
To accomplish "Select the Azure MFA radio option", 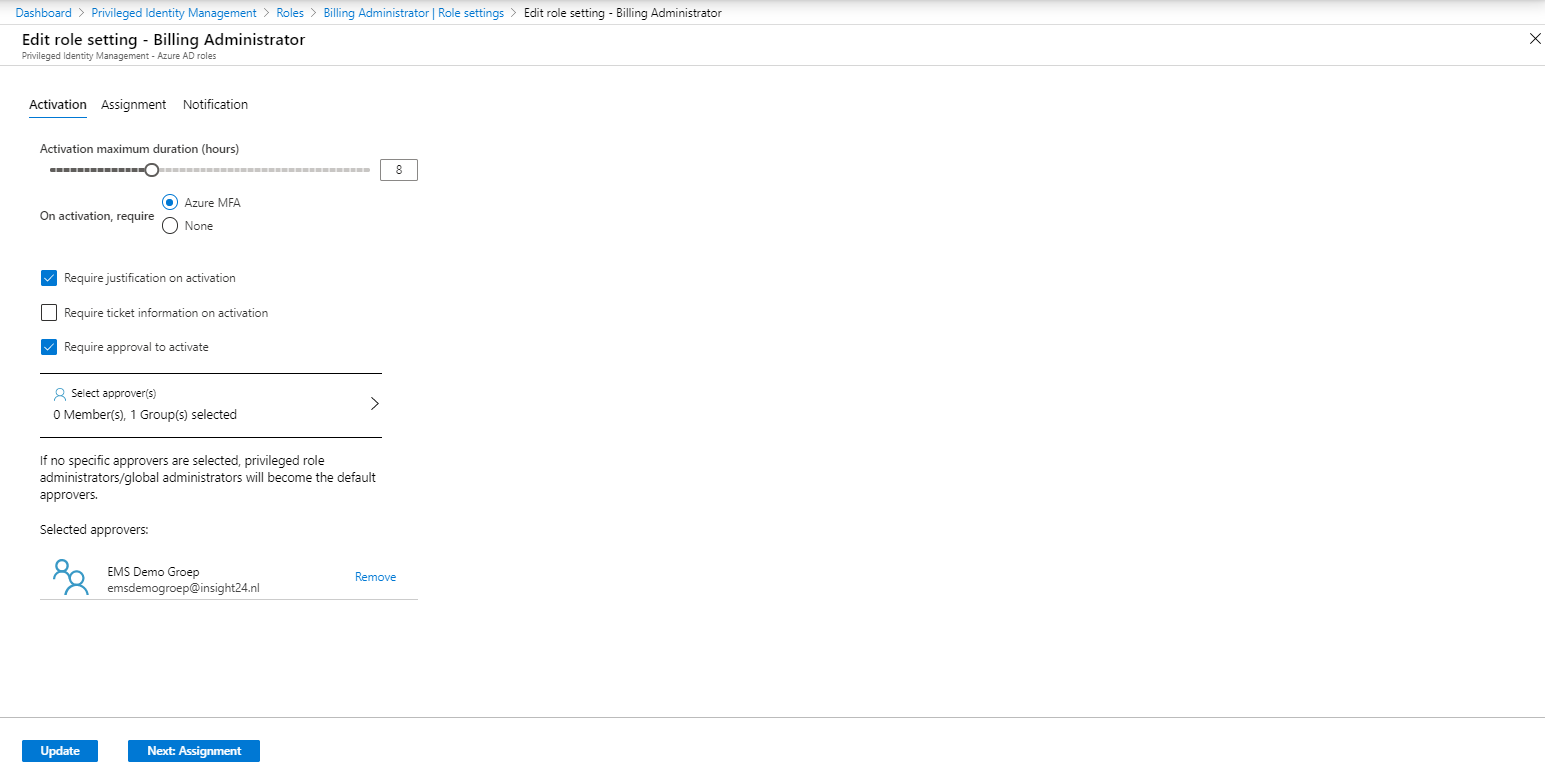I will click(x=170, y=202).
